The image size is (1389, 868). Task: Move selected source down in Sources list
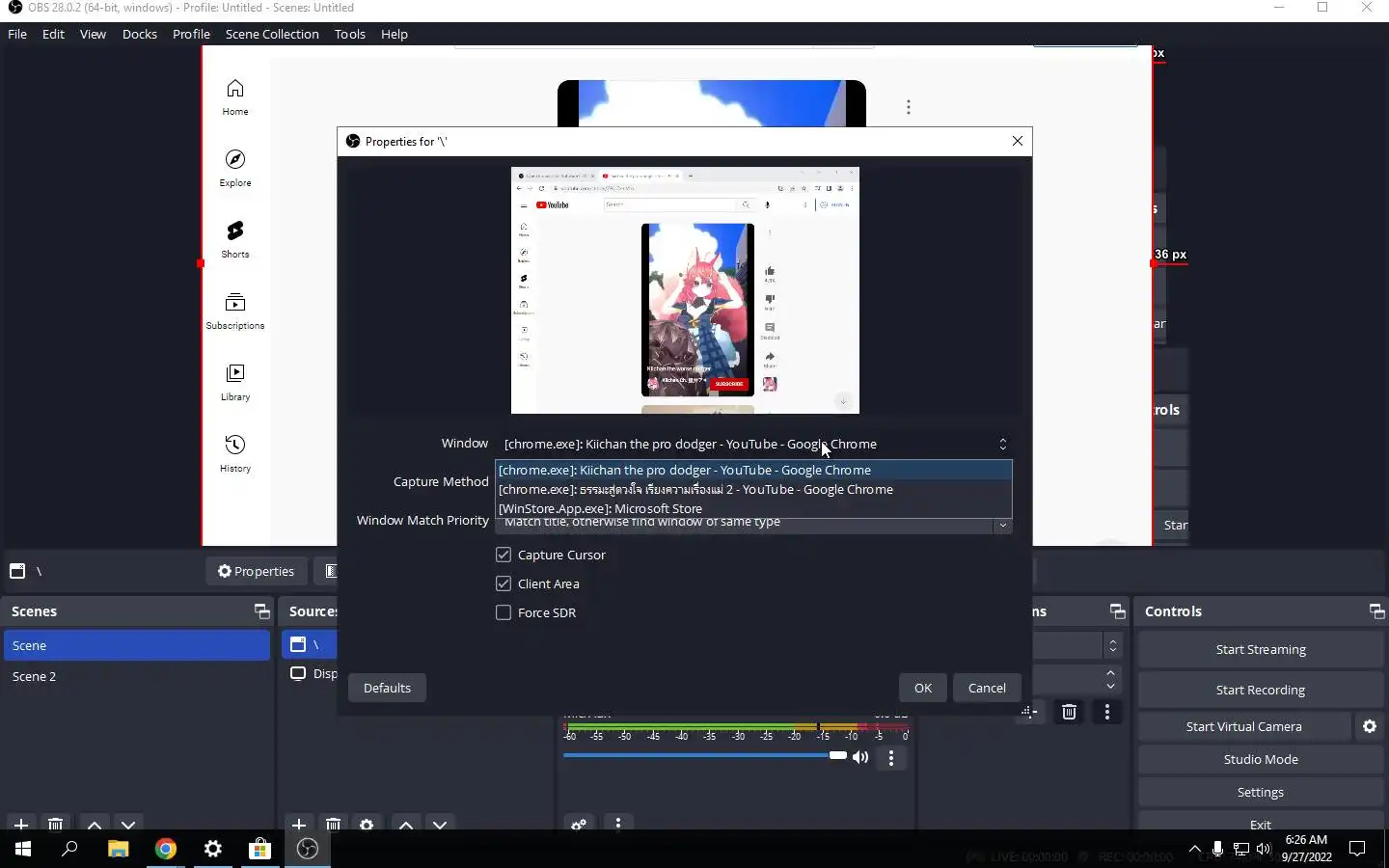(x=440, y=825)
